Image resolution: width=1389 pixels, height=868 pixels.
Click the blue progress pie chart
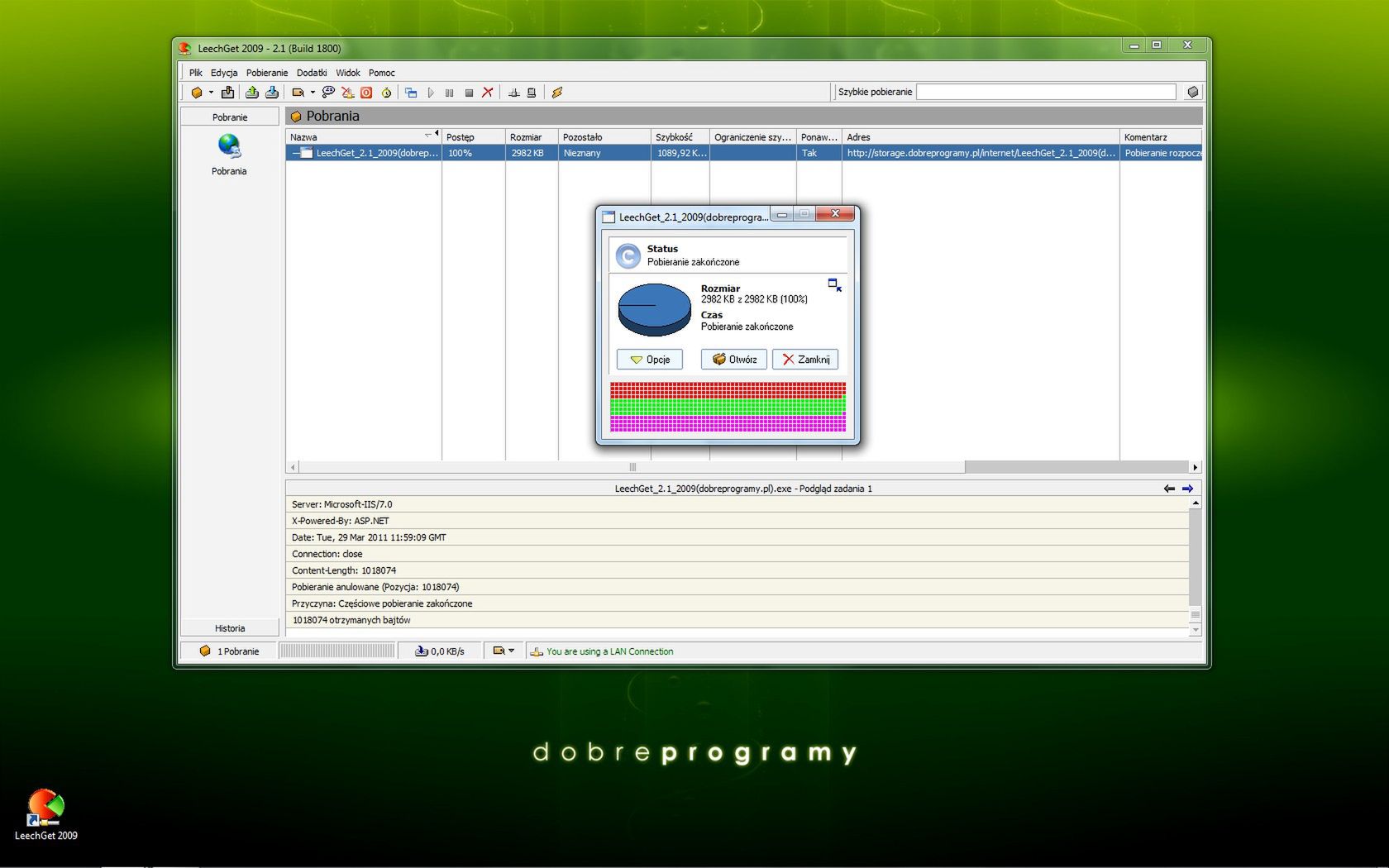[x=655, y=309]
